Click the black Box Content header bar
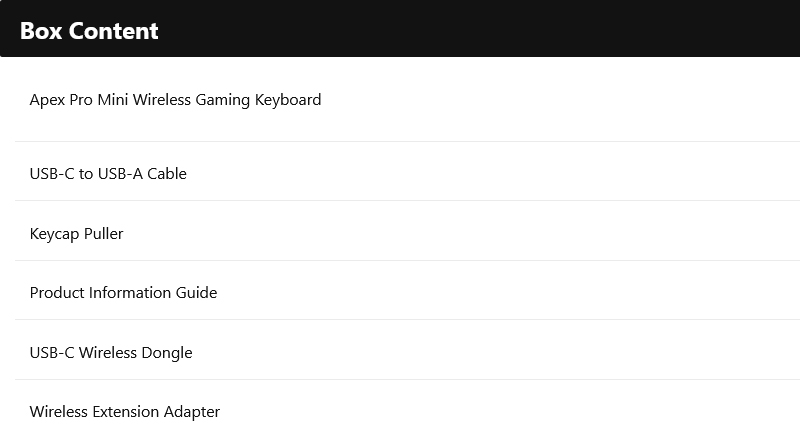The image size is (800, 447). tap(400, 28)
